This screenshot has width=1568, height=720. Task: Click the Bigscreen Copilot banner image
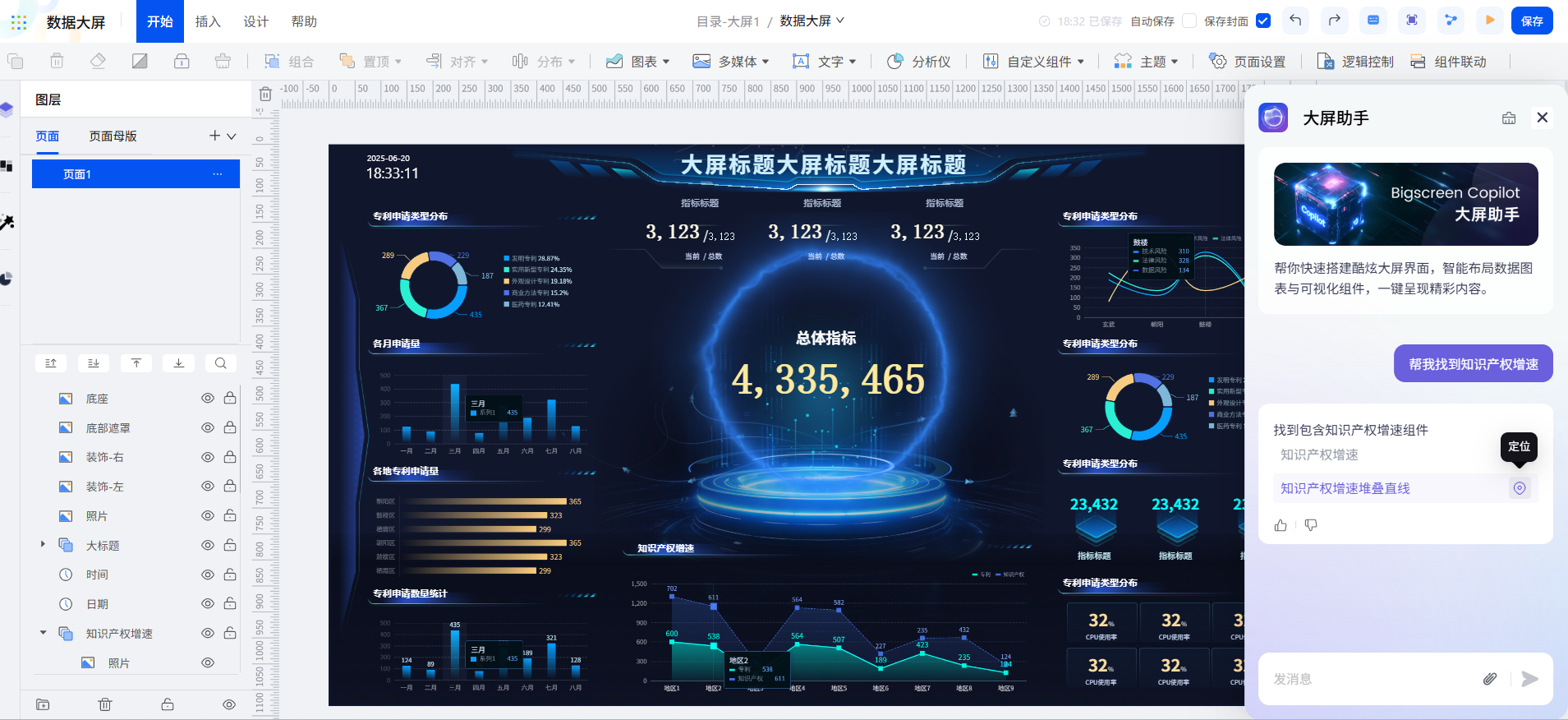point(1405,204)
